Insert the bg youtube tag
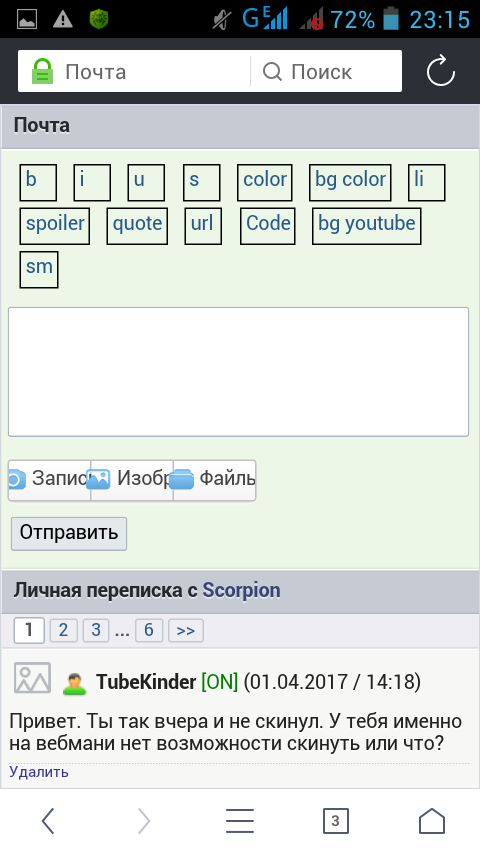The width and height of the screenshot is (480, 854). [367, 226]
